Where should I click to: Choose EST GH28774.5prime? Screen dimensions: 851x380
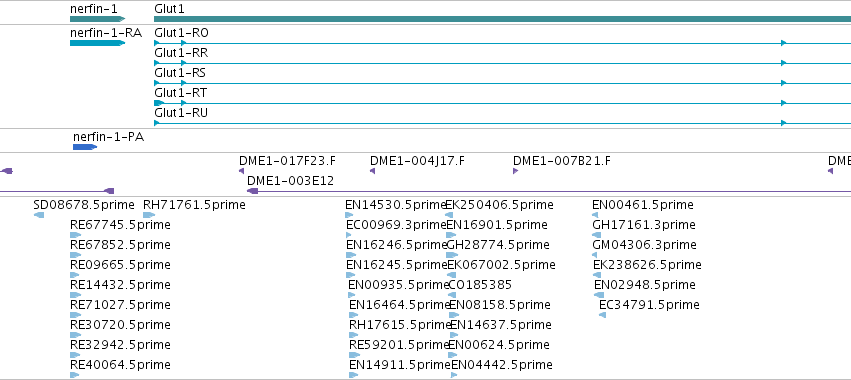[x=498, y=245]
